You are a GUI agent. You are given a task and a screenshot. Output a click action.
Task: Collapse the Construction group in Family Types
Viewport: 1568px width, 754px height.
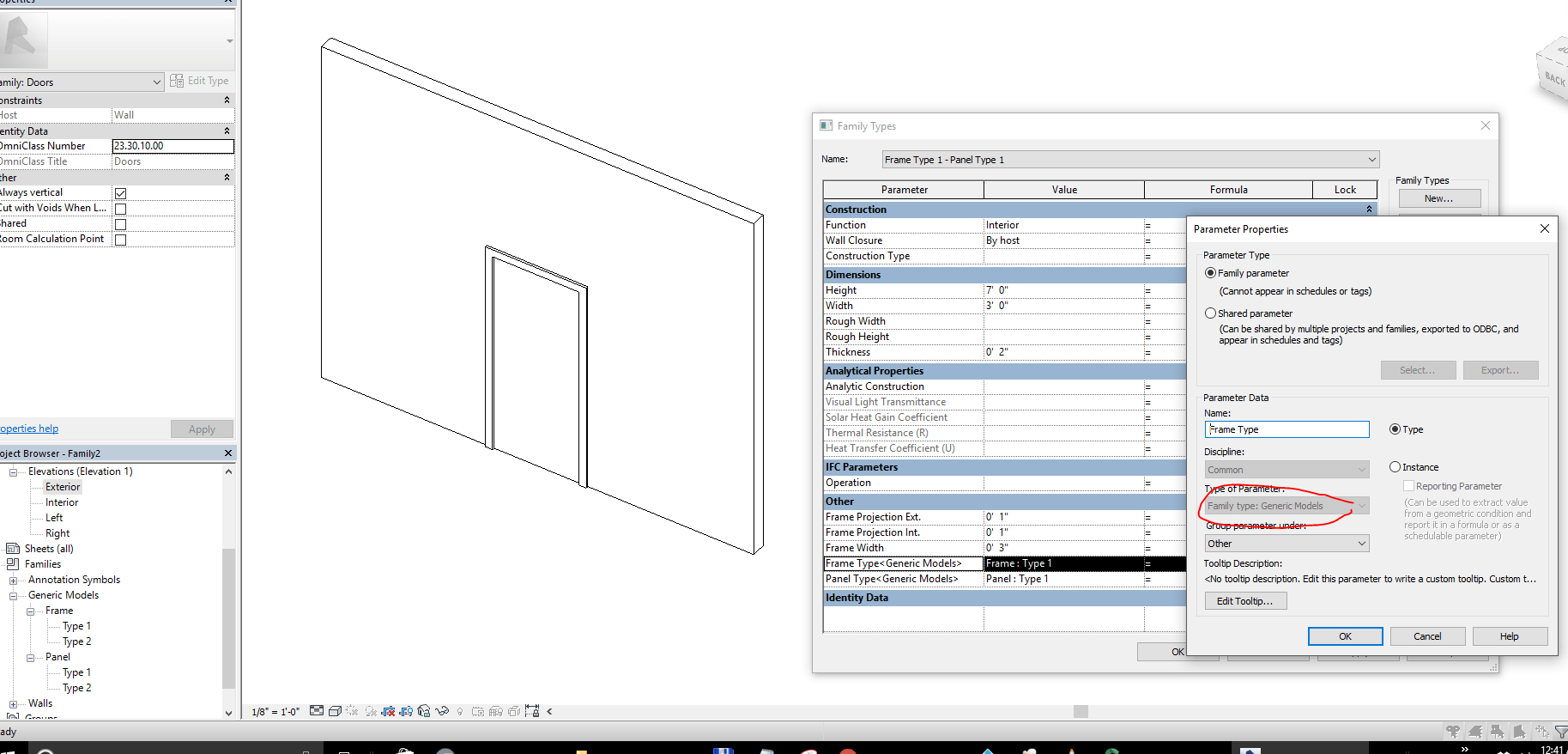(1370, 210)
